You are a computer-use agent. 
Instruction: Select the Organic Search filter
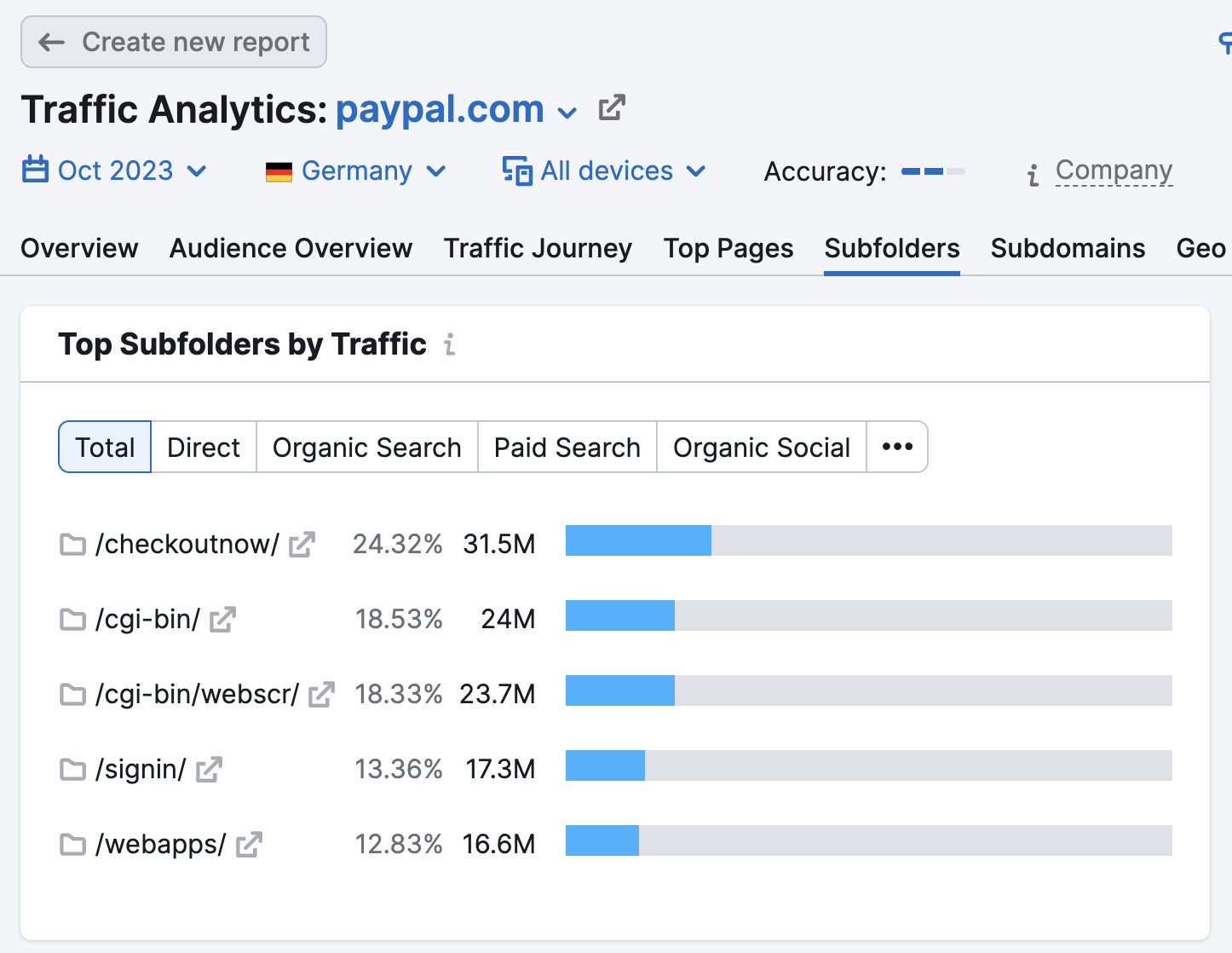pos(367,447)
